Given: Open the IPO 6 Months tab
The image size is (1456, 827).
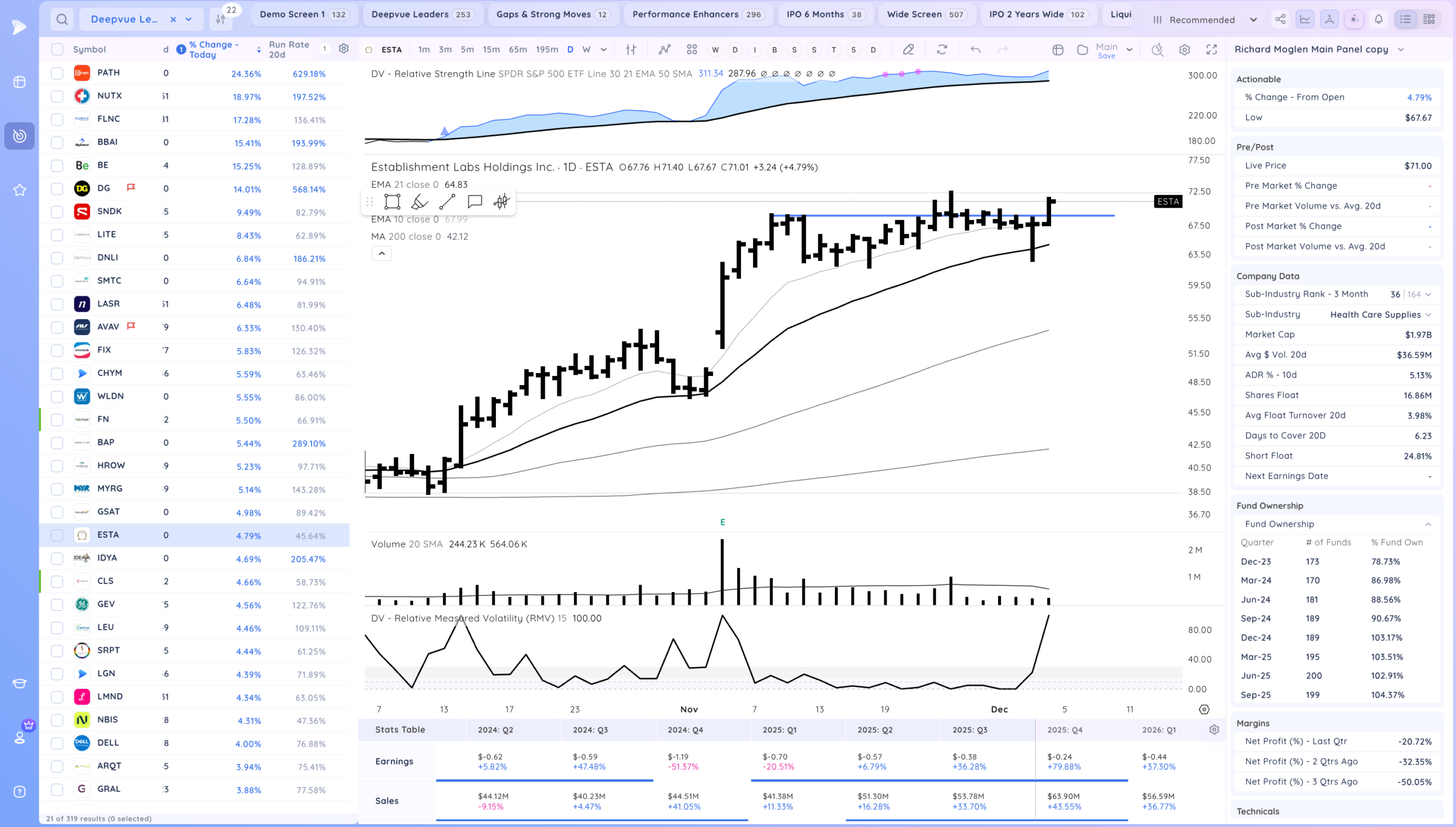Looking at the screenshot, I should [824, 15].
